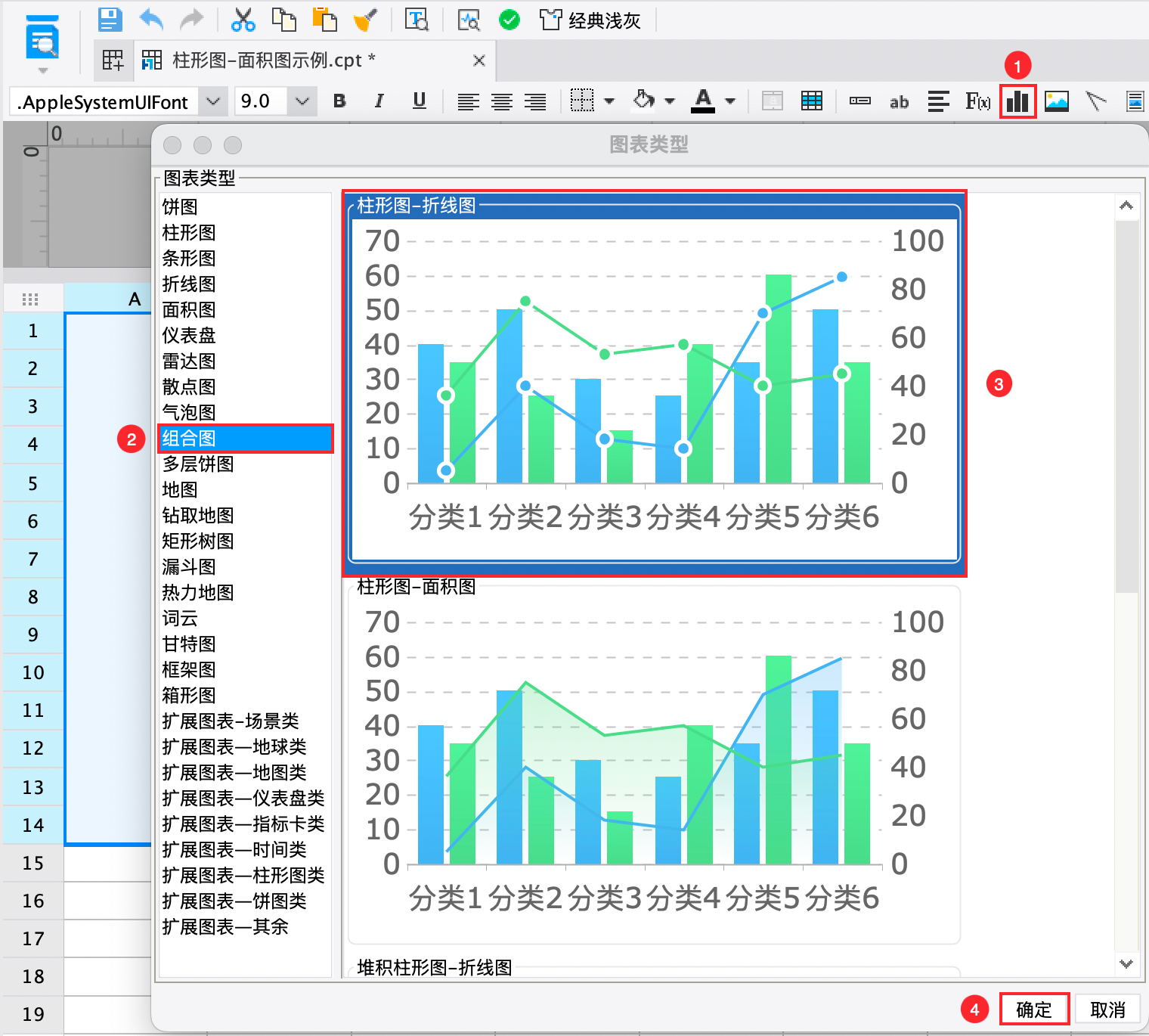
Task: Select column header A in the spreadsheet
Action: click(107, 299)
